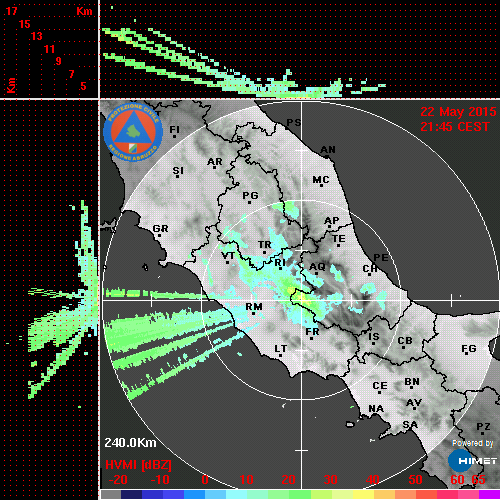Click the 'Powered by' text
Image resolution: width=500 pixels, height=500 pixels.
click(472, 443)
